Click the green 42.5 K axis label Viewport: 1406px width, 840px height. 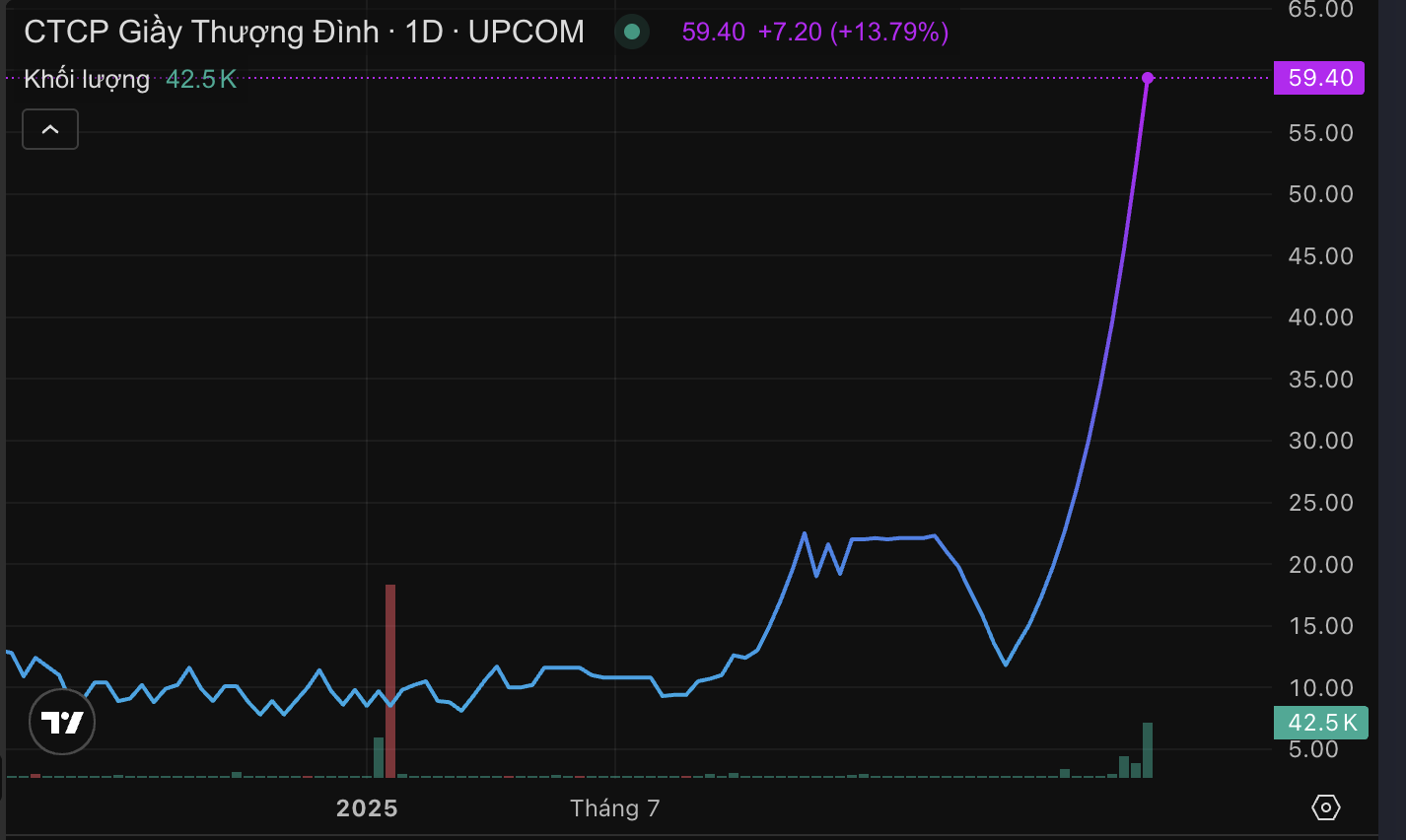(1321, 723)
